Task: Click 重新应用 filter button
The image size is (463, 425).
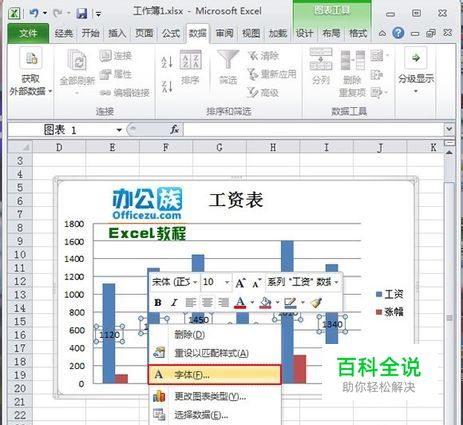Action: click(x=272, y=74)
